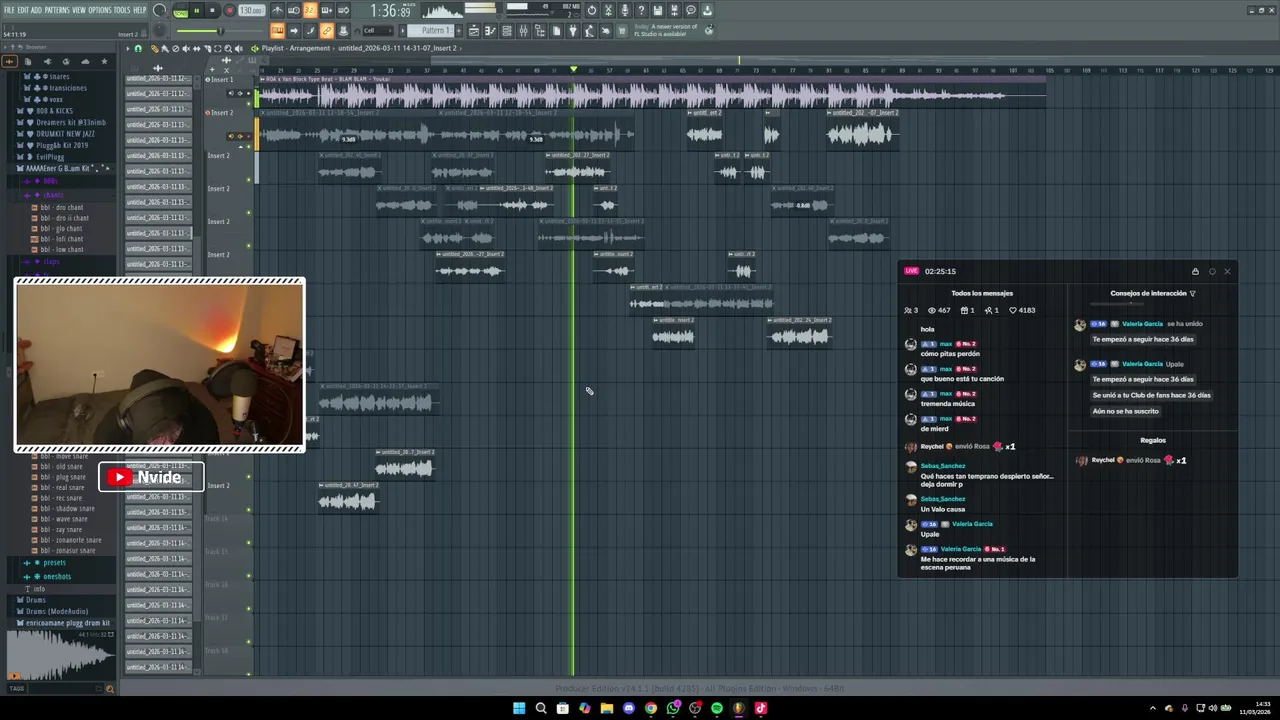Expand the claps subfolder

51,262
